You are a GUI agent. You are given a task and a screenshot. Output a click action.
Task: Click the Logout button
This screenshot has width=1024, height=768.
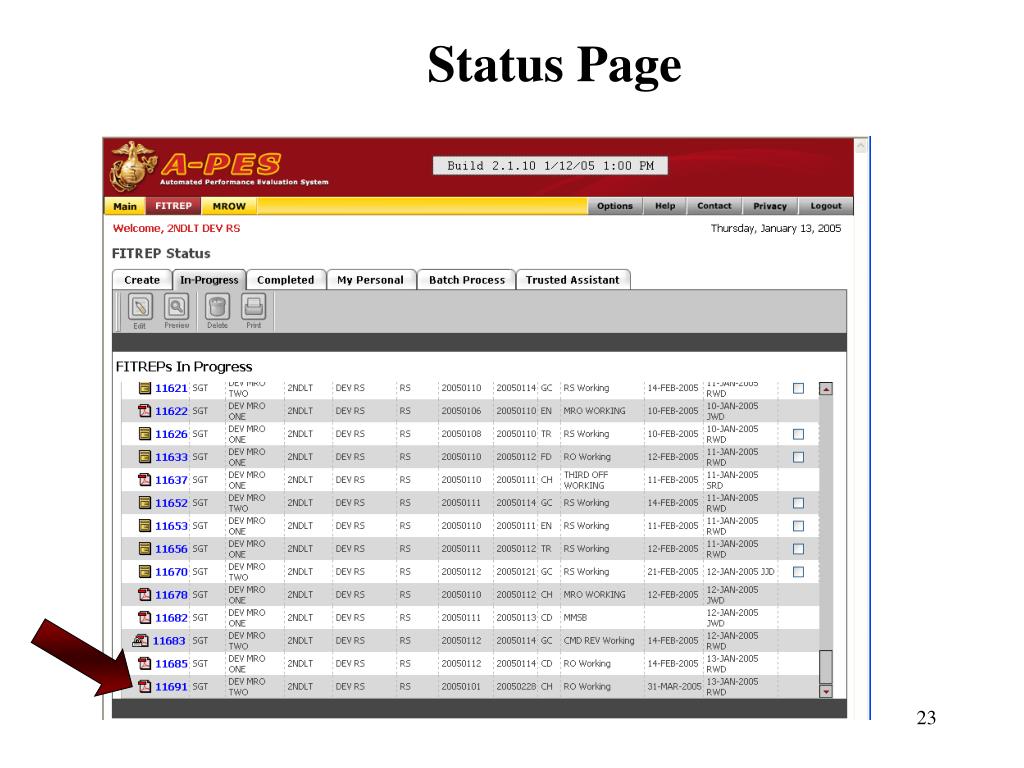[825, 206]
